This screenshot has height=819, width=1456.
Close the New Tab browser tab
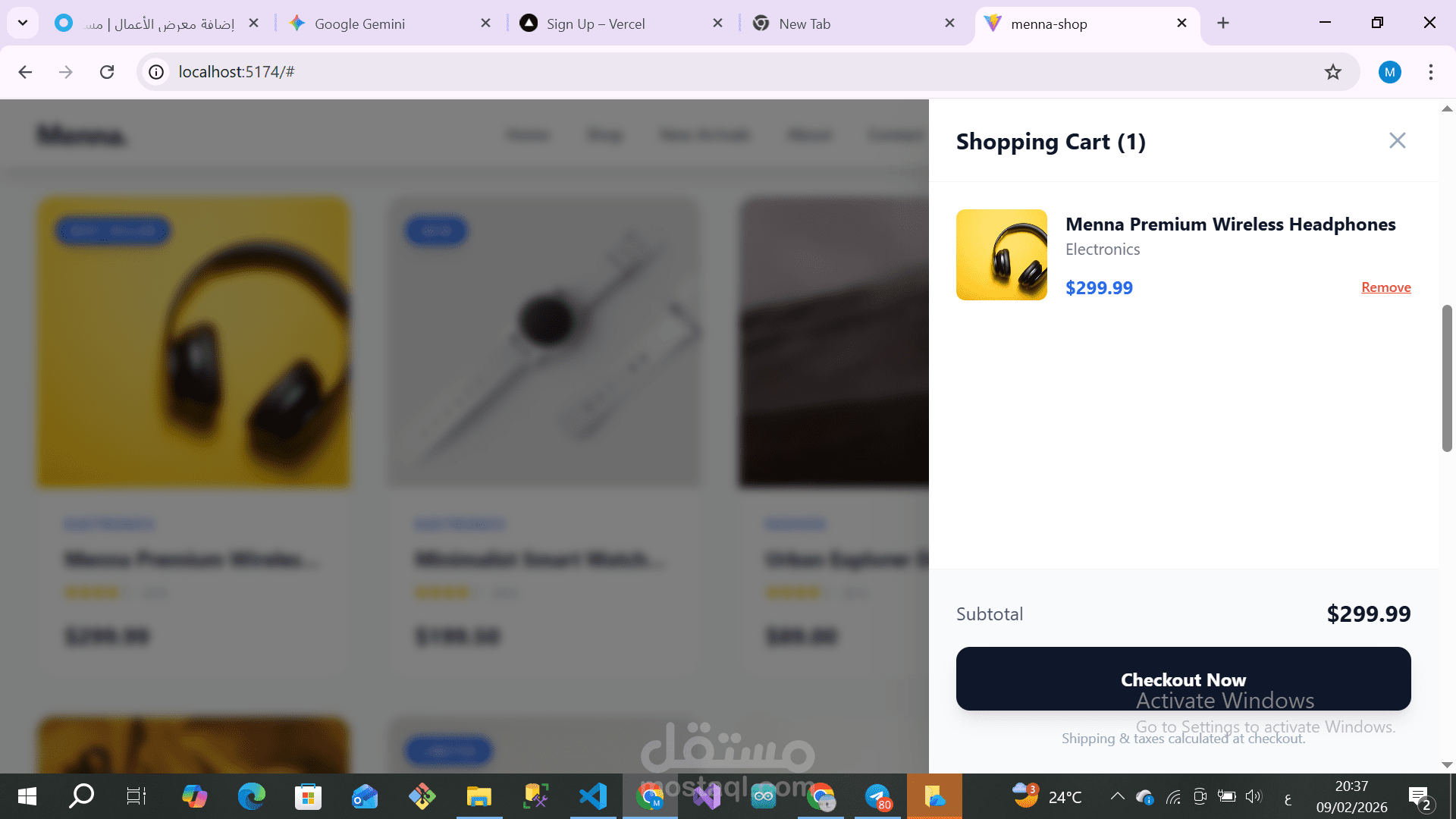[x=949, y=24]
